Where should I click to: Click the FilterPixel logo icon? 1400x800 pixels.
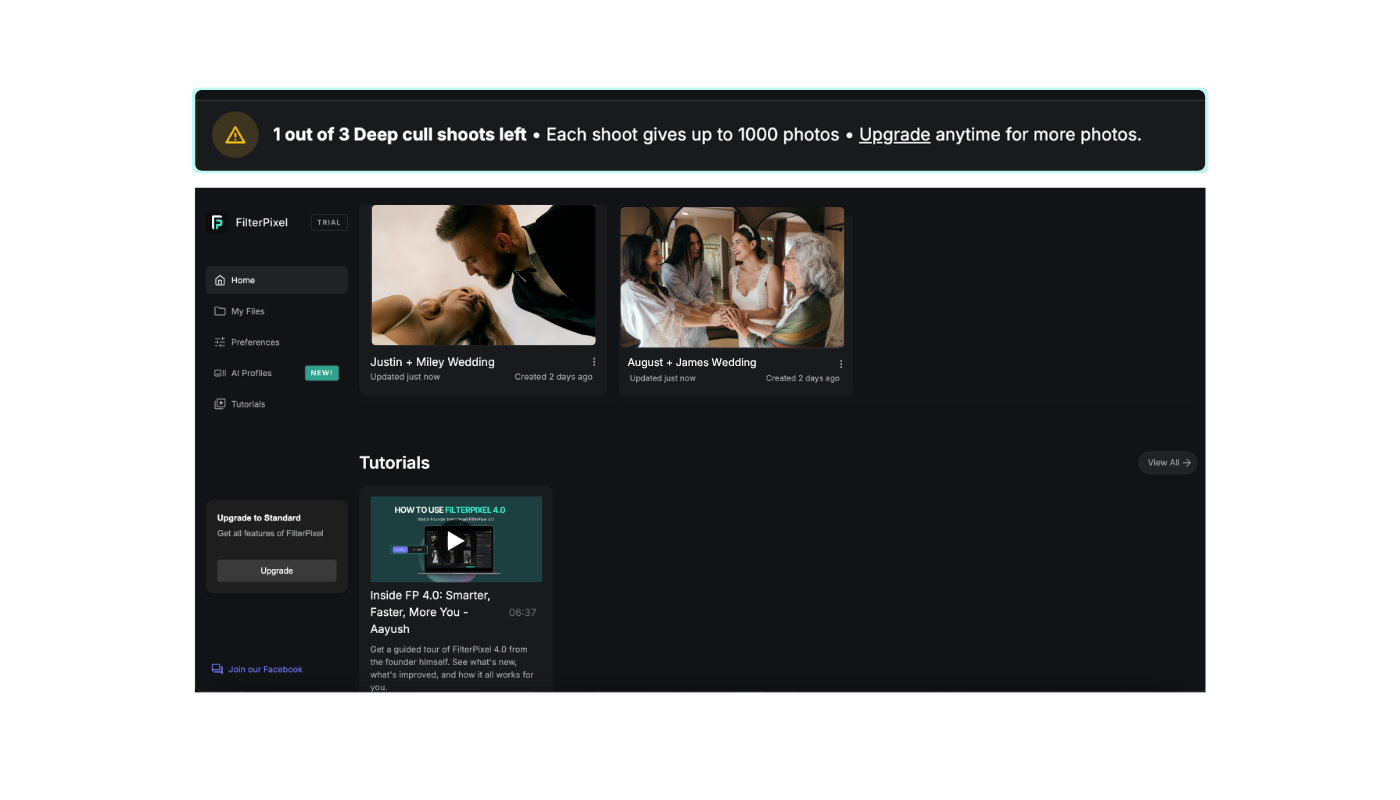pos(217,222)
